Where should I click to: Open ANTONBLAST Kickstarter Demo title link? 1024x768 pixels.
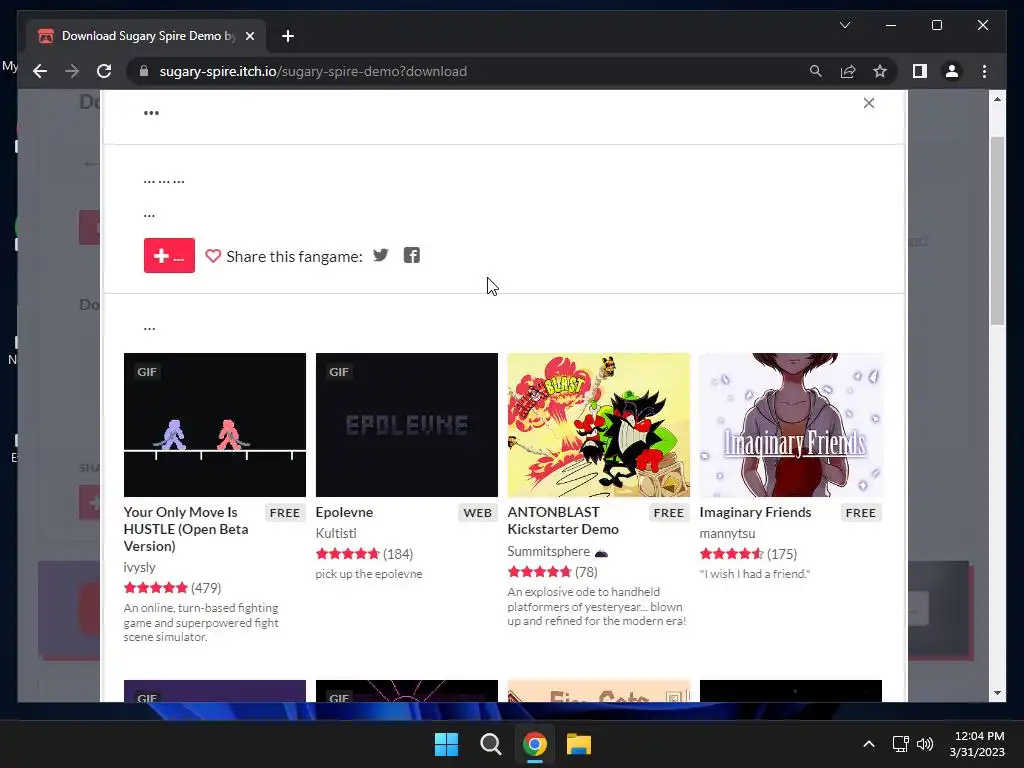pos(563,520)
